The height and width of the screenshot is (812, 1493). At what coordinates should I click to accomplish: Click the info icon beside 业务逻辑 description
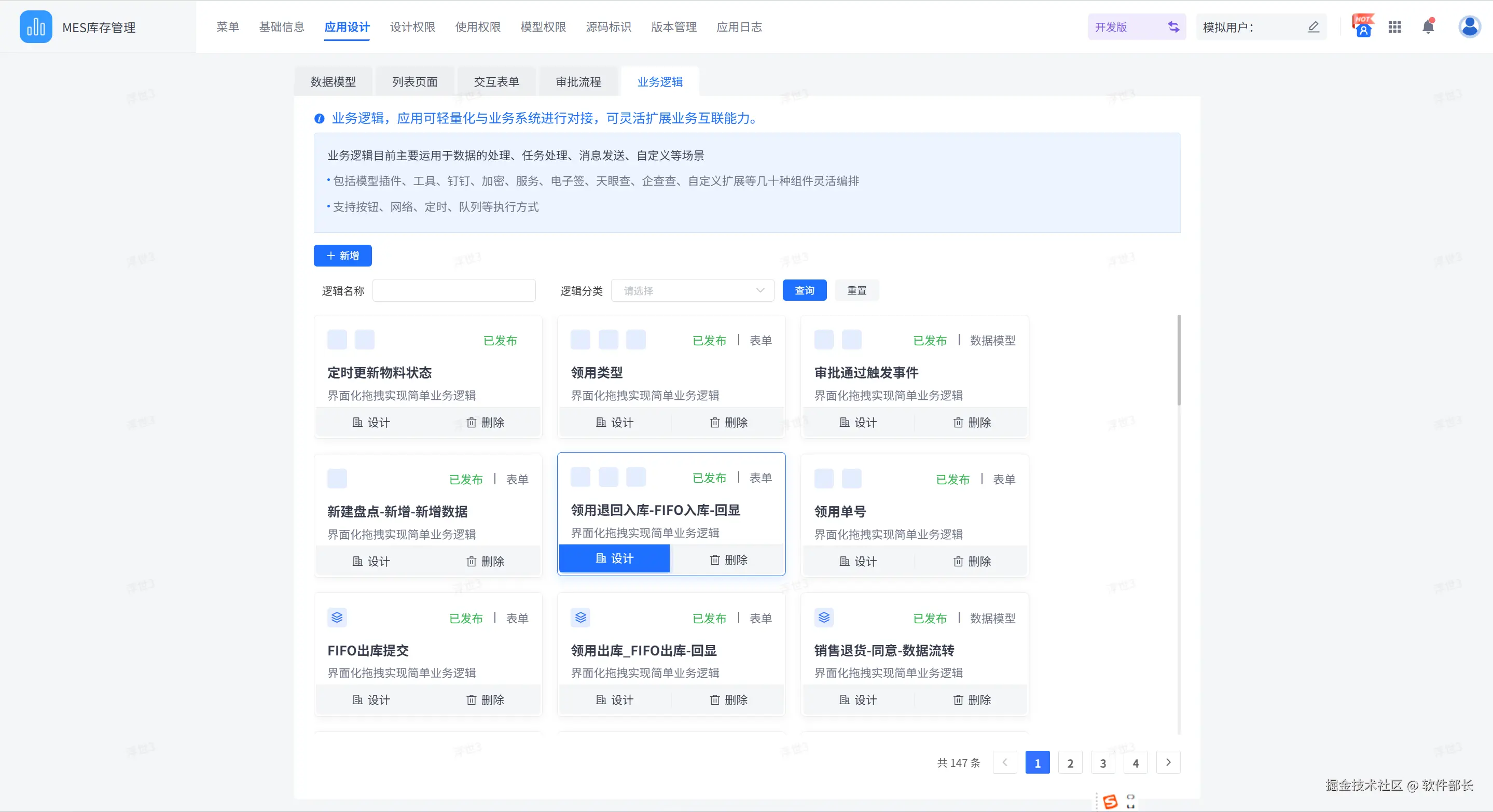point(320,119)
